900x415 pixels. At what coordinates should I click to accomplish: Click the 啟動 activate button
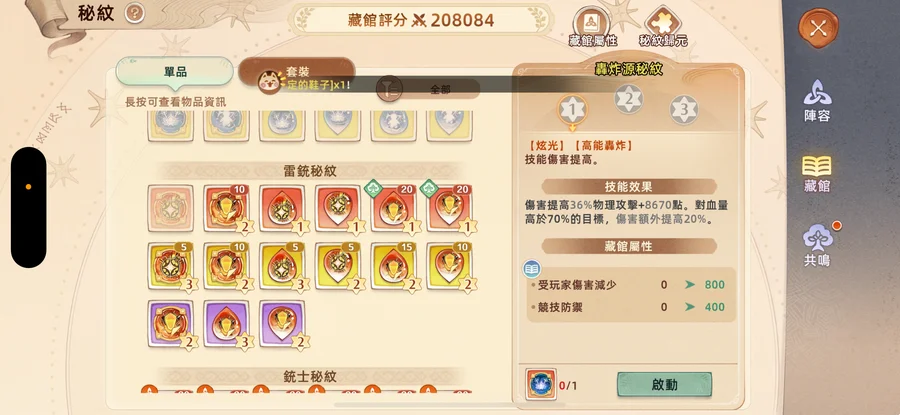click(x=665, y=385)
